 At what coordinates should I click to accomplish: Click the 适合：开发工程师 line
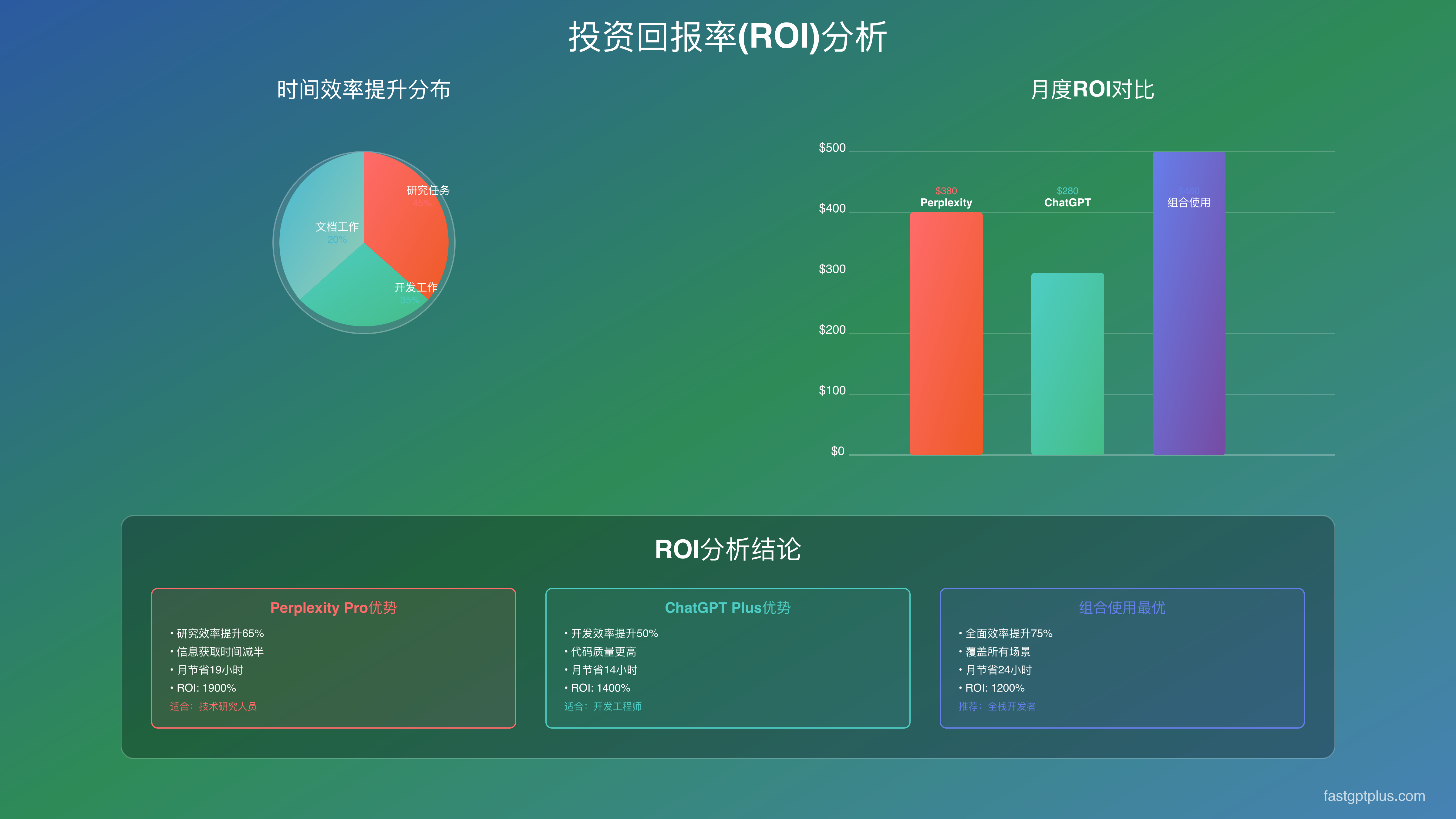pos(602,706)
